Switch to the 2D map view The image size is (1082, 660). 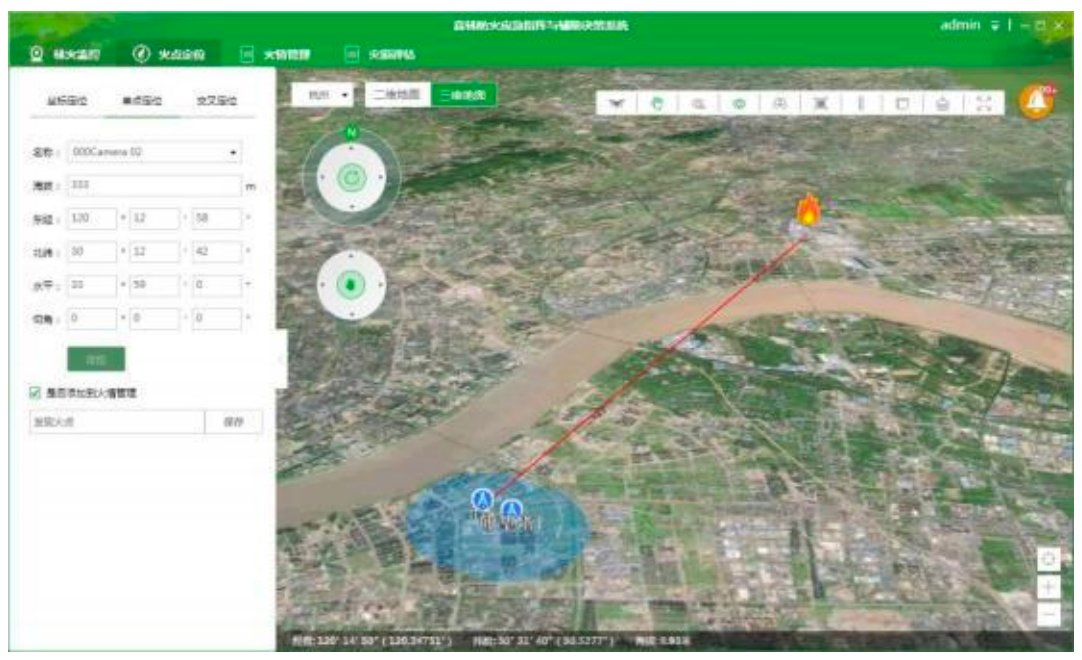(396, 94)
